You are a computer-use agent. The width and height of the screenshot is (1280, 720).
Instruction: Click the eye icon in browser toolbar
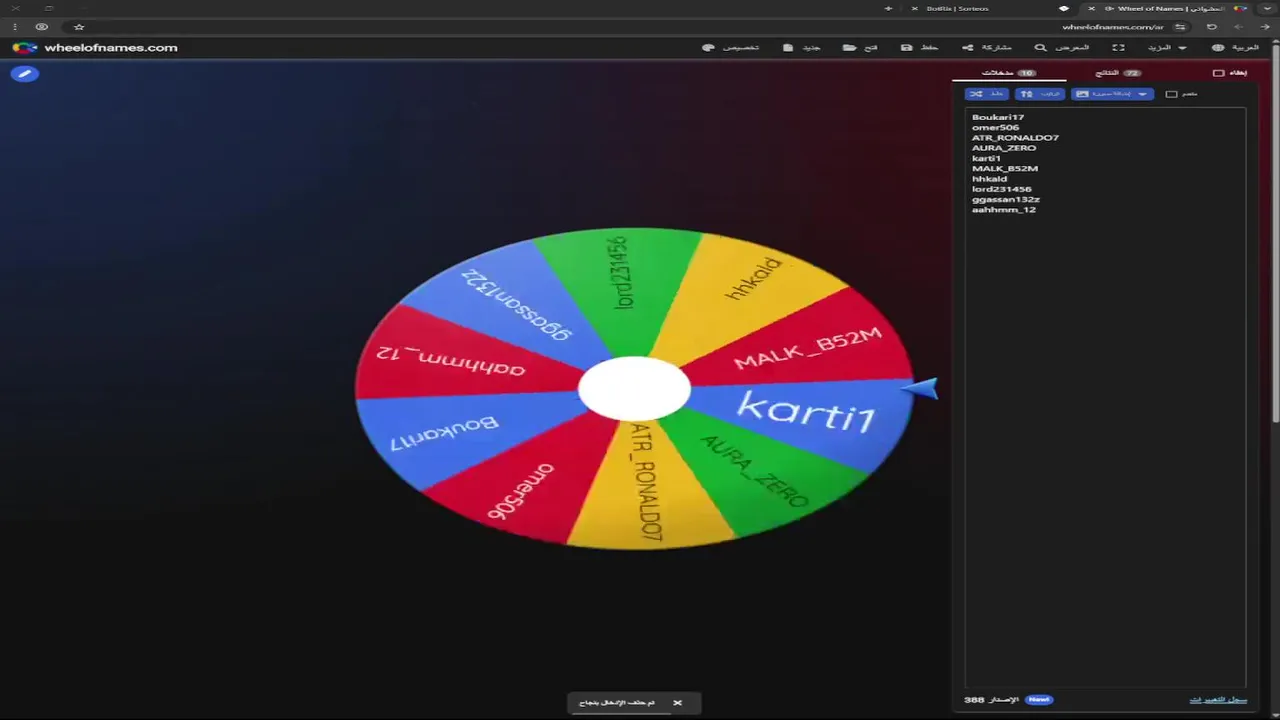[x=41, y=27]
